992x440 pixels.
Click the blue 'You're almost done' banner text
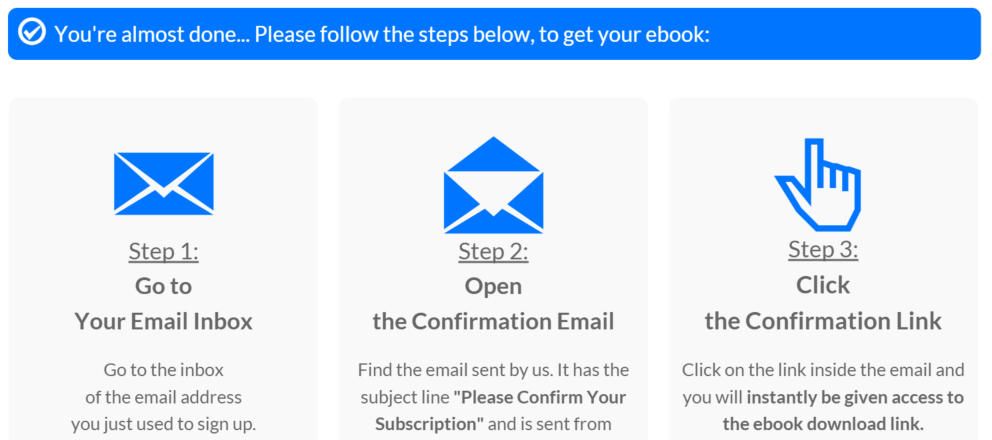pyautogui.click(x=381, y=34)
